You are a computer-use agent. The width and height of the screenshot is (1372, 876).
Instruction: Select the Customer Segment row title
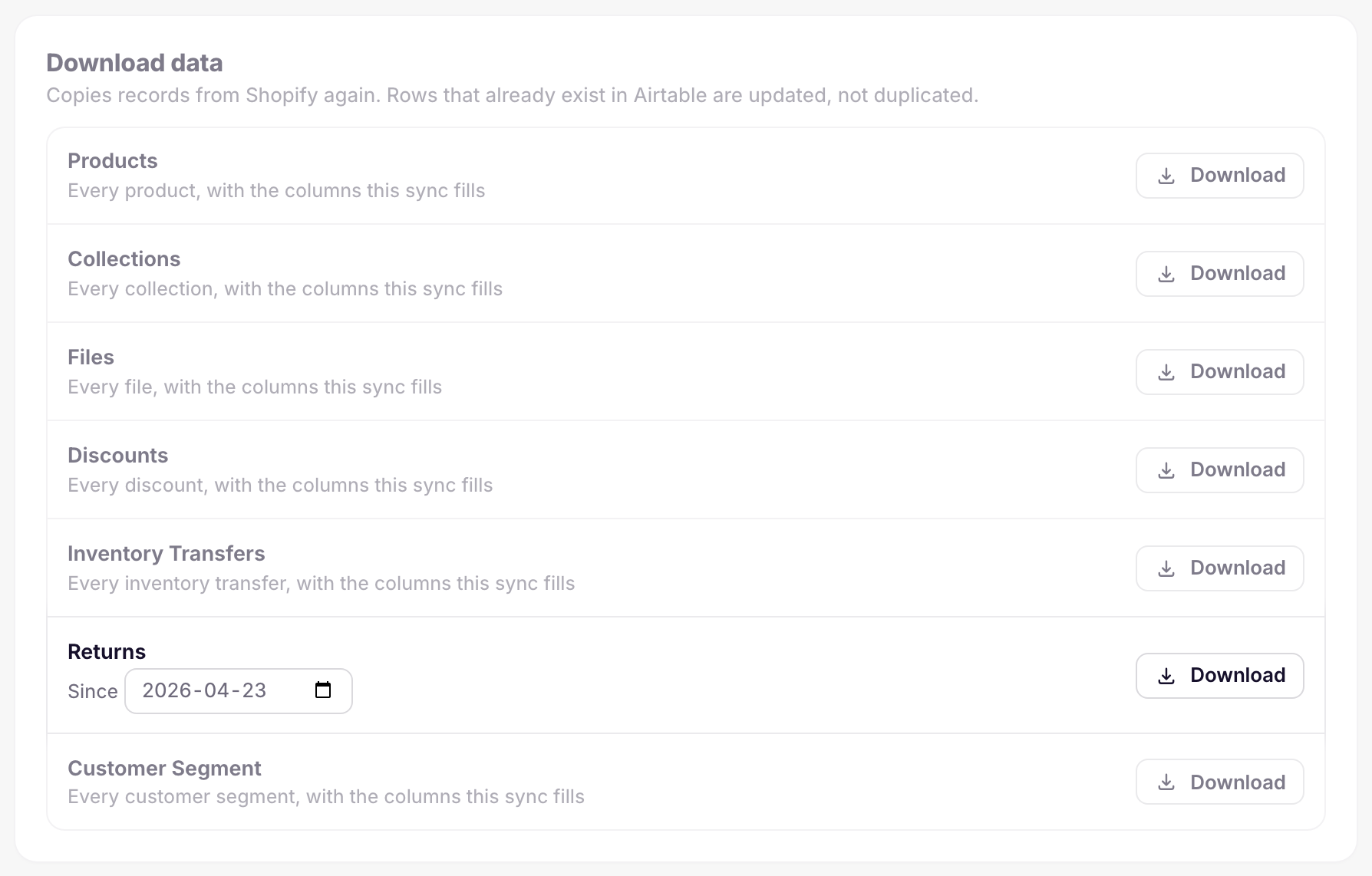(x=165, y=769)
